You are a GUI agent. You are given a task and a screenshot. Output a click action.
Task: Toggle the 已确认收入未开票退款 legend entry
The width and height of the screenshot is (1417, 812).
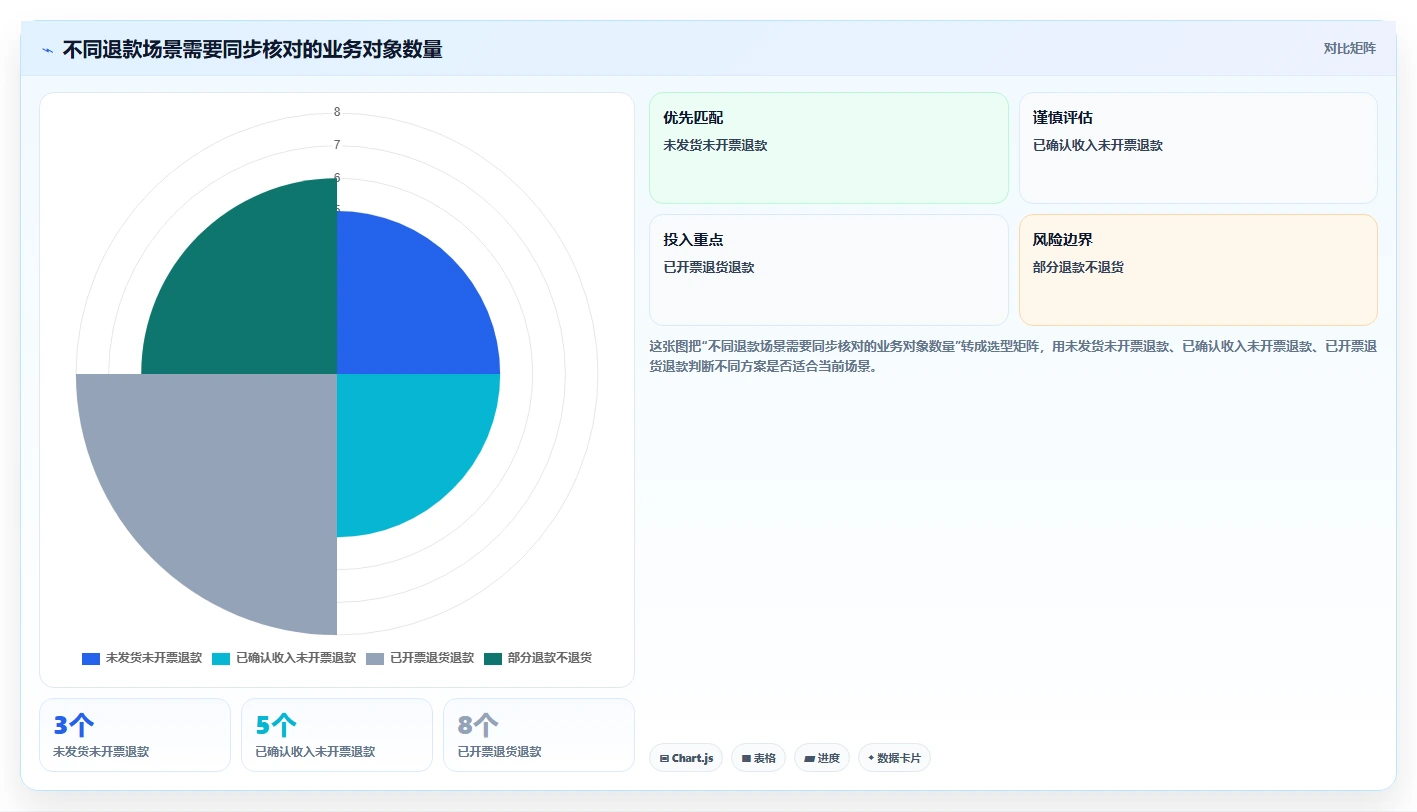tap(284, 658)
